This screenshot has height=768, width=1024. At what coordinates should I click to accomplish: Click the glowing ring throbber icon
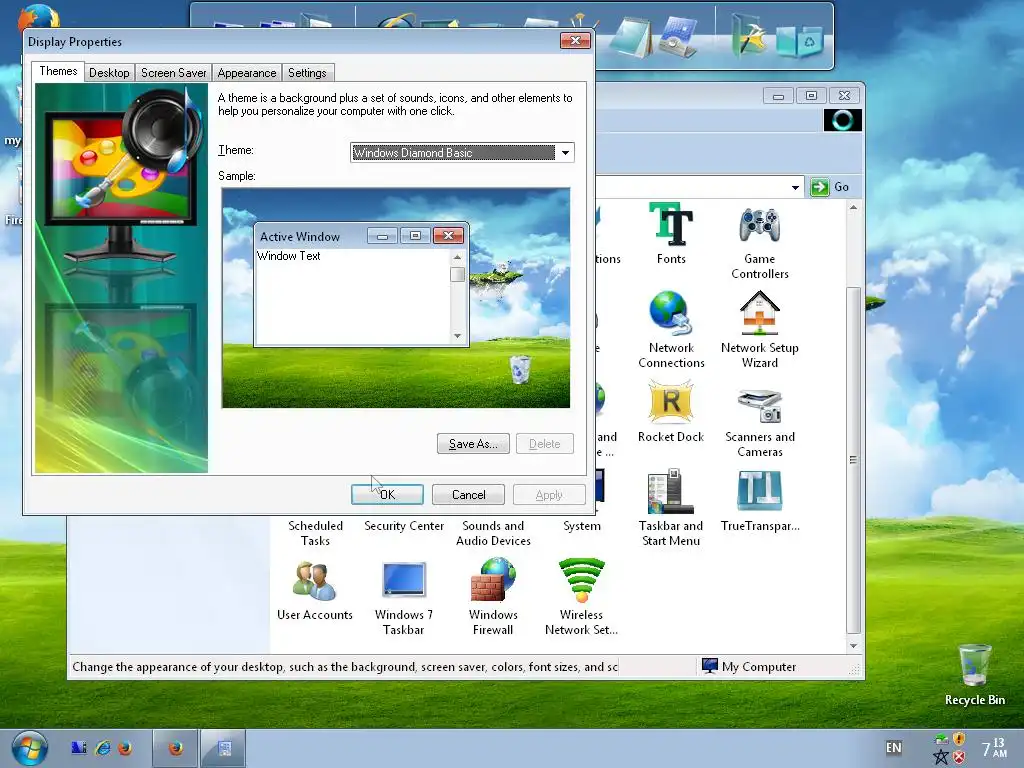point(842,120)
